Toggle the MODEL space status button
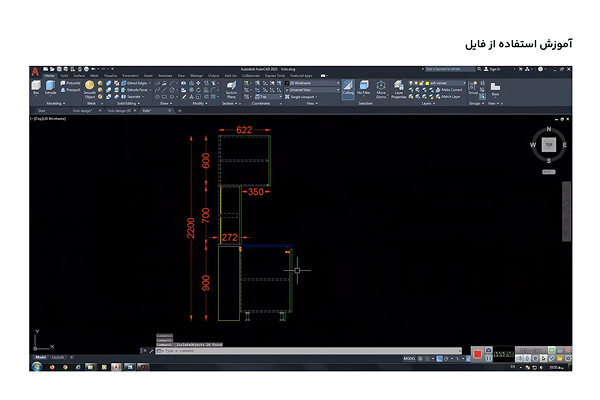Image resolution: width=600 pixels, height=400 pixels. pos(409,359)
